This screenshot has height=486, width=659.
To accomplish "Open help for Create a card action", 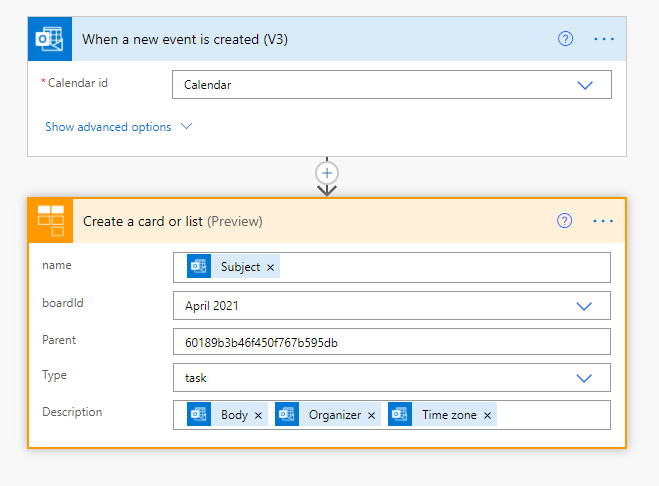I will (564, 221).
